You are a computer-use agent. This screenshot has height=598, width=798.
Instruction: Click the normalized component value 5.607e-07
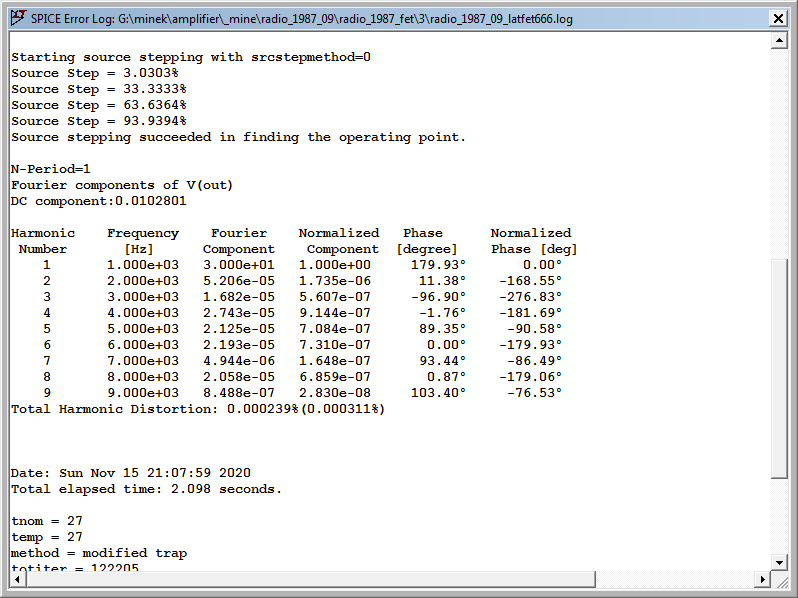point(335,297)
